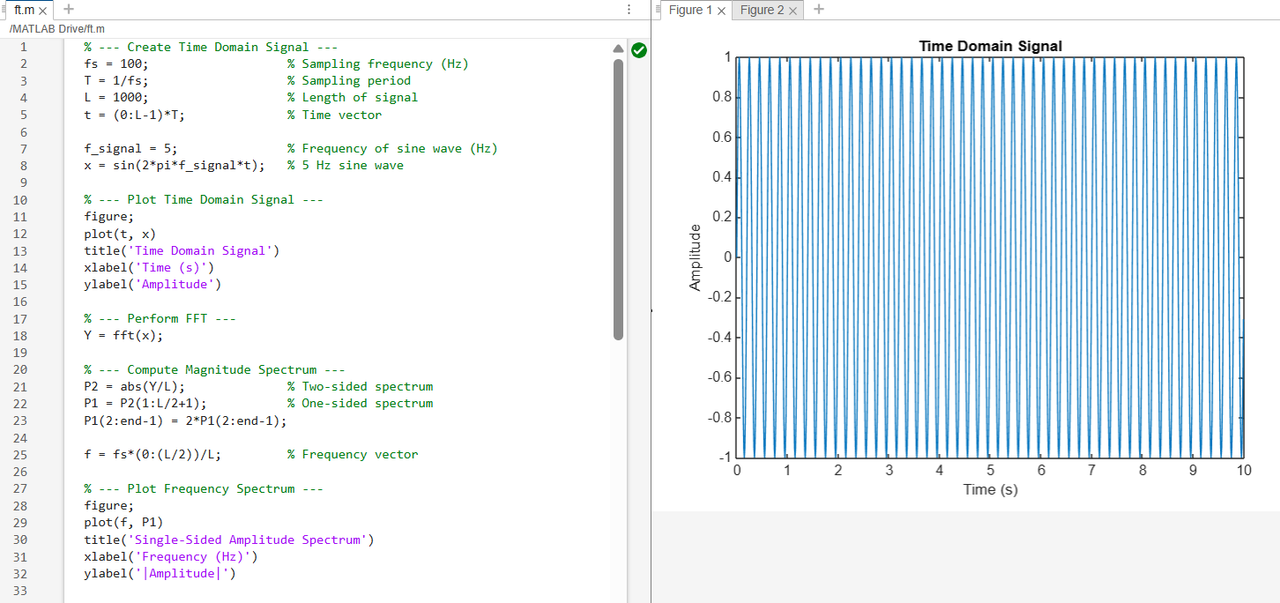Click the '% --- Create Time Domain Signal ---' comment

[x=210, y=47]
